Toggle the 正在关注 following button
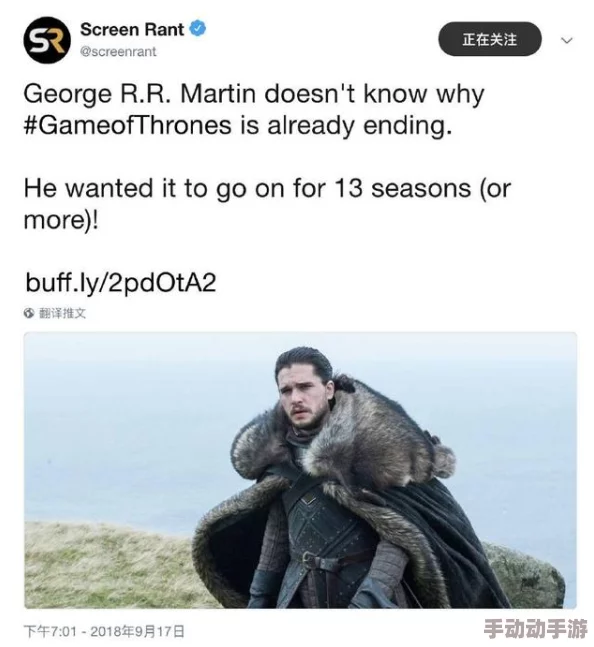The height and width of the screenshot is (647, 594). 489,39
